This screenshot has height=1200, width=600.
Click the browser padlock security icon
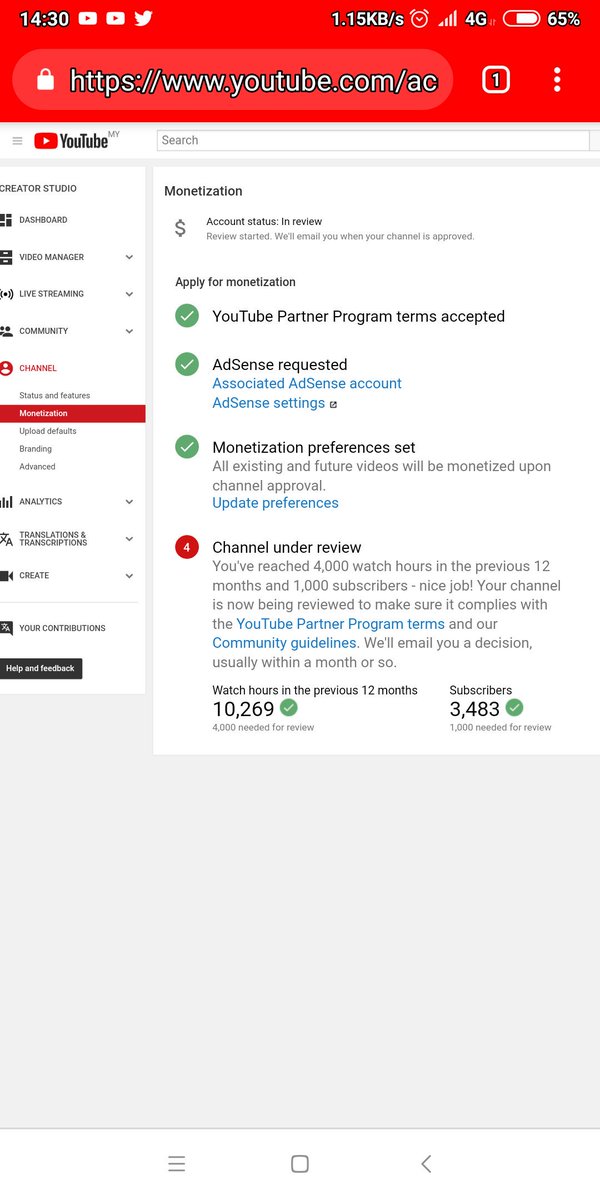[45, 81]
